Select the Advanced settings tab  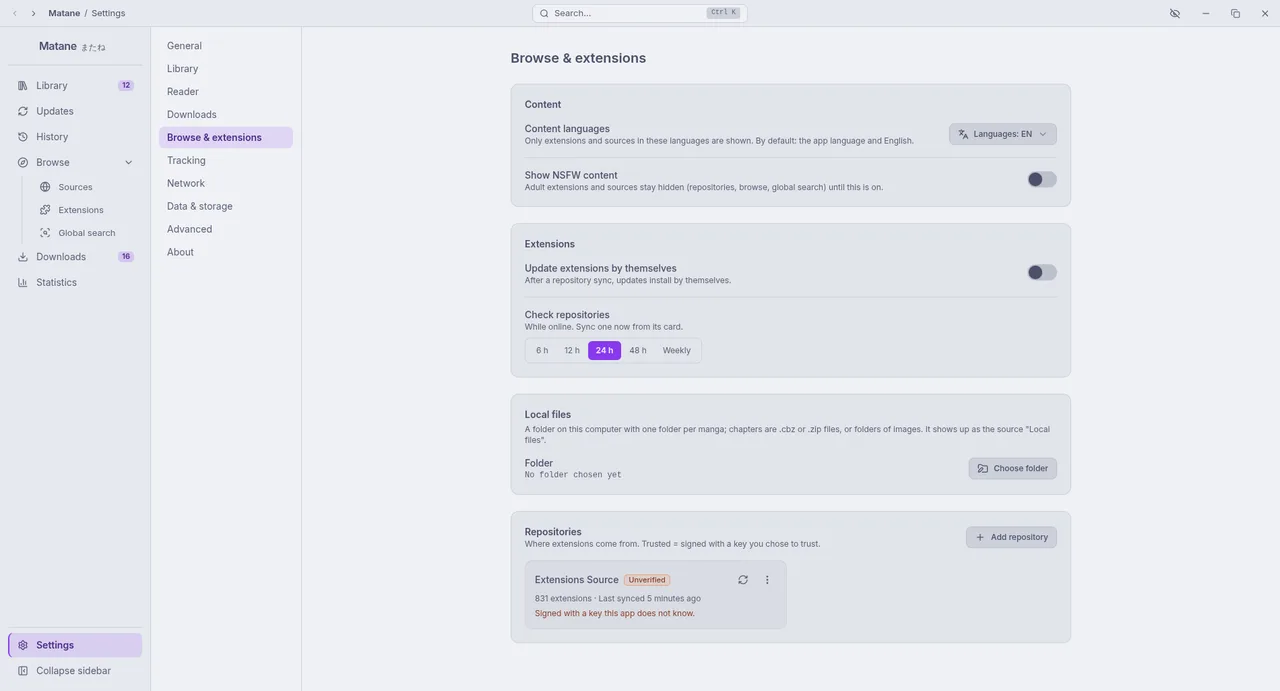pos(226,229)
